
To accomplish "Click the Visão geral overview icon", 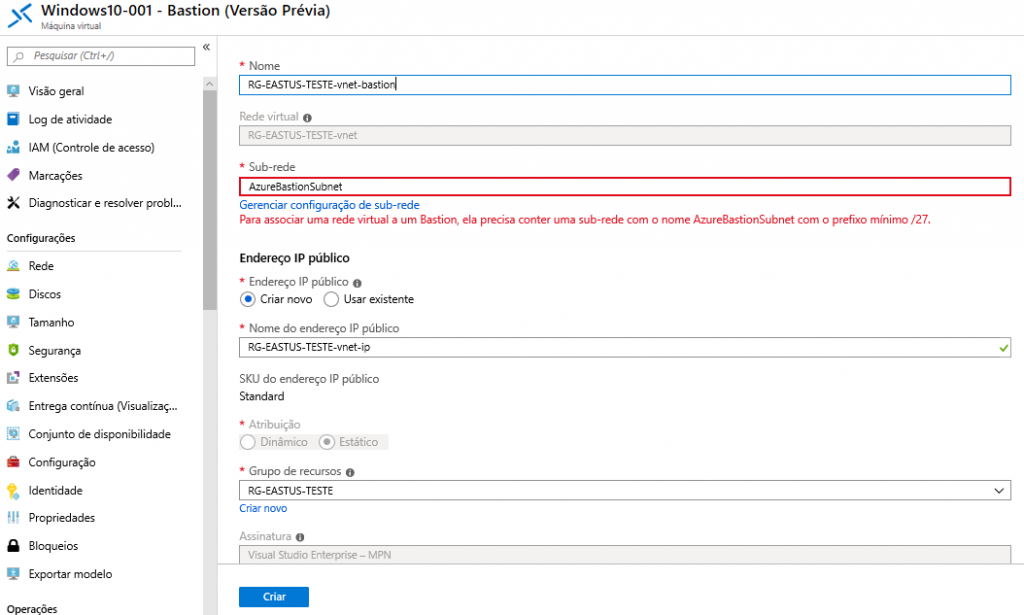I will [x=13, y=91].
